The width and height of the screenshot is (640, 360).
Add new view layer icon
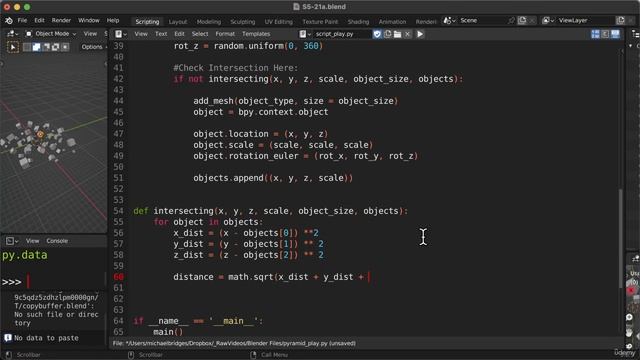coord(620,20)
